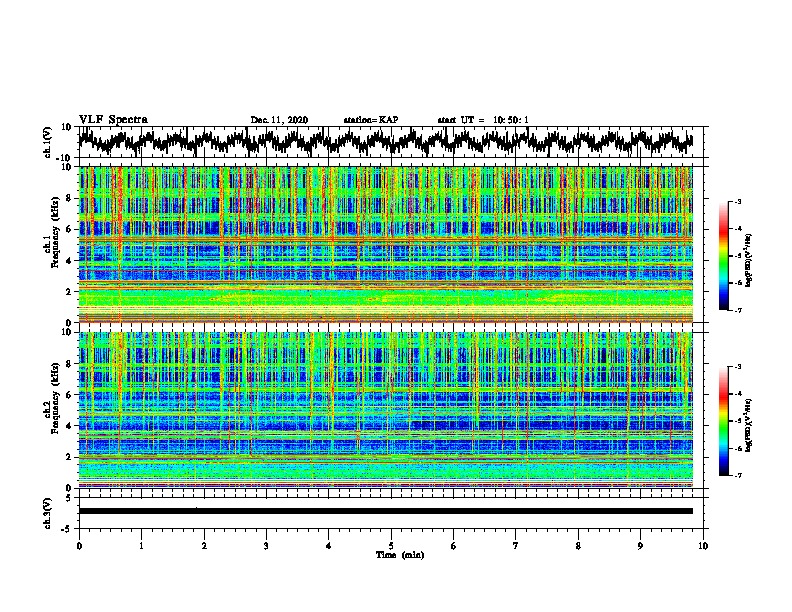792x612 pixels.
Task: Click the 'VLF Spectra' title text
Action: pyautogui.click(x=113, y=120)
